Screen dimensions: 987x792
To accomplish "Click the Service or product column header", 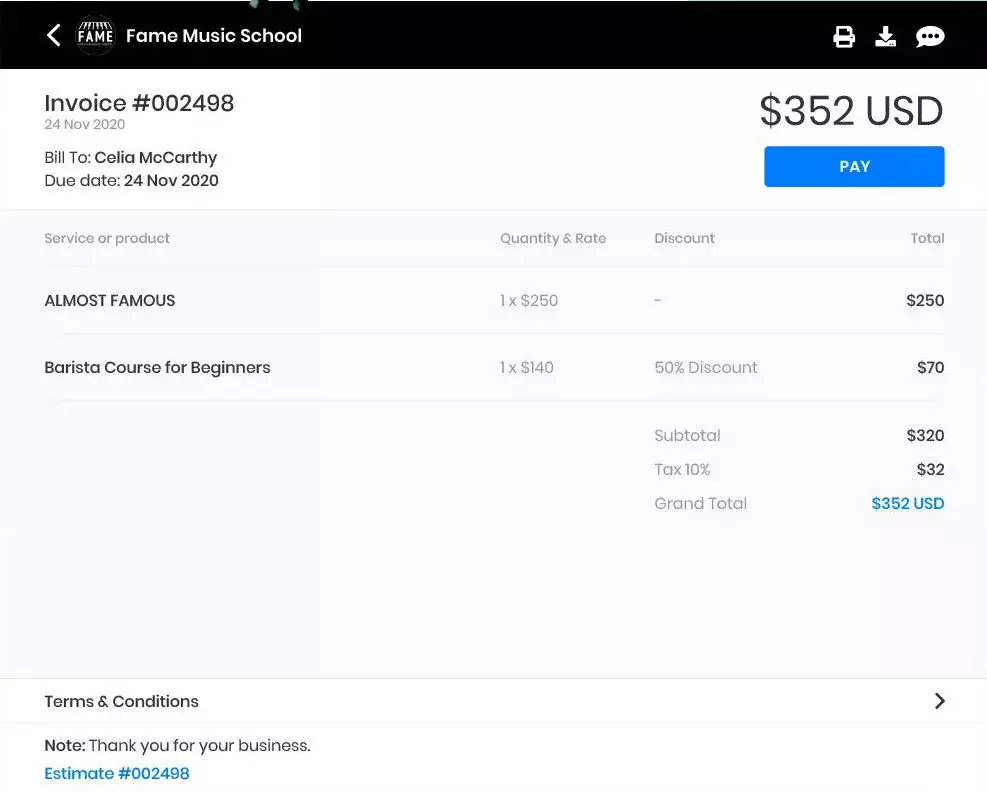I will click(x=107, y=238).
